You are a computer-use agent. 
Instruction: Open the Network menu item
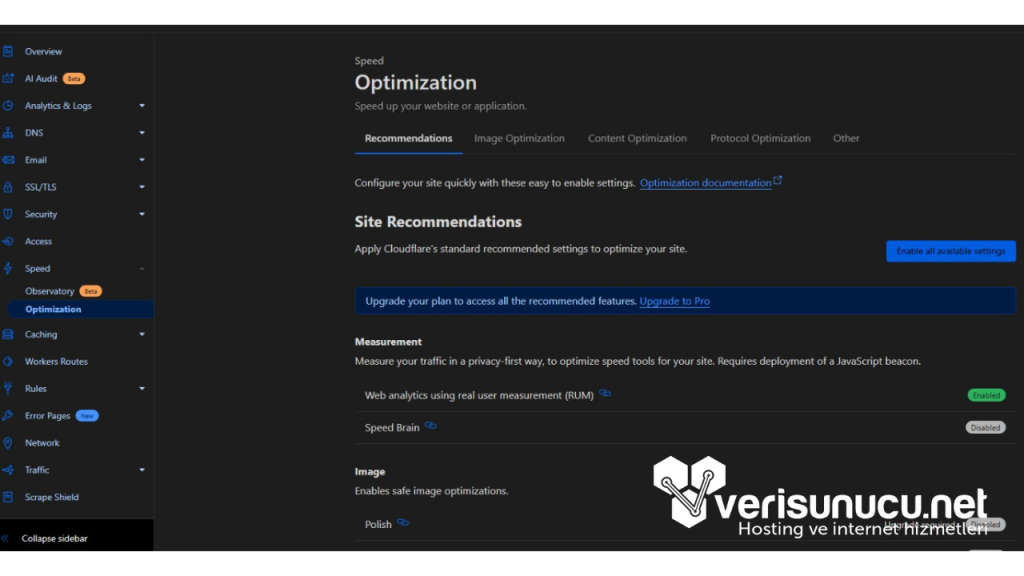42,443
